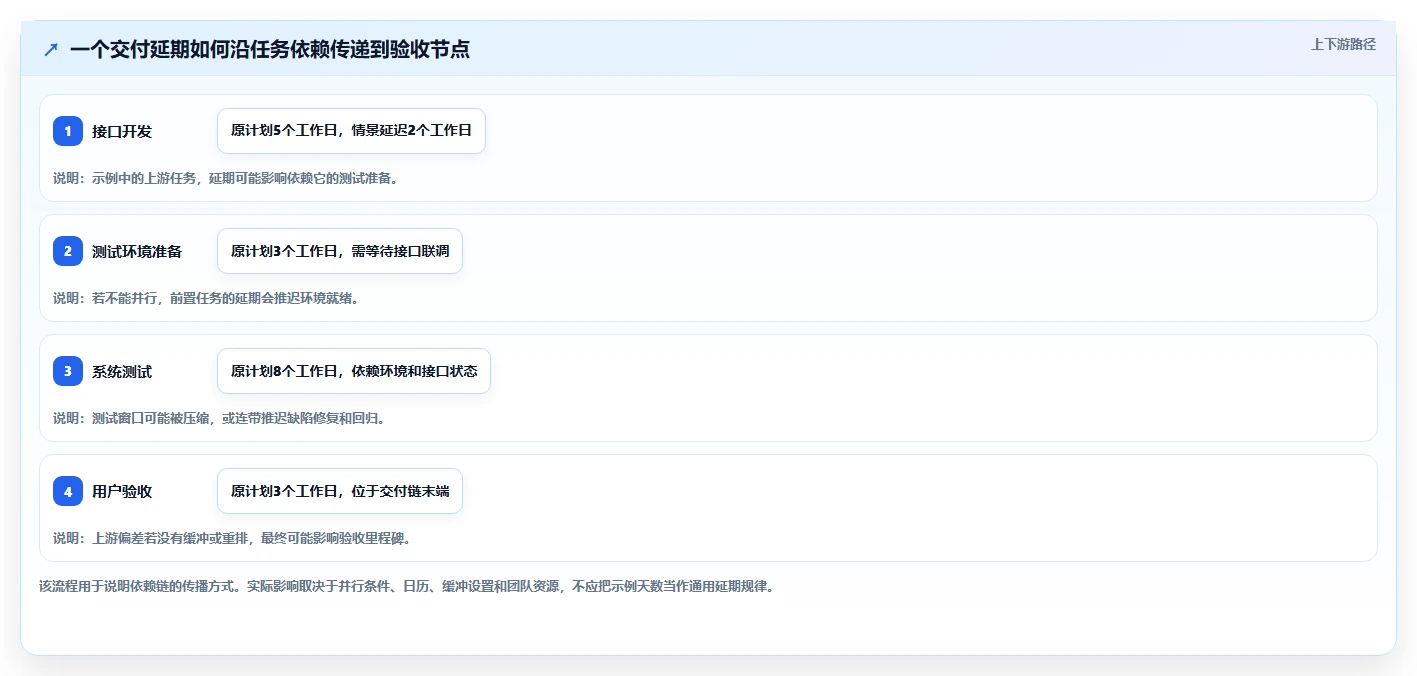Click the box 原计划3个工作日，位于交付链末端

tap(340, 491)
